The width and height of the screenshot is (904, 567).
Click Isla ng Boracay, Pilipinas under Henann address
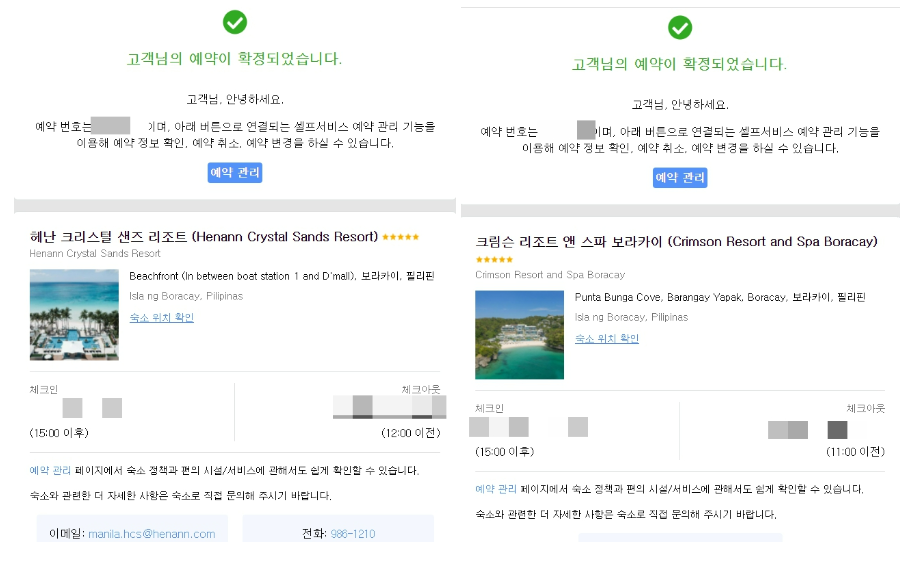(x=186, y=296)
